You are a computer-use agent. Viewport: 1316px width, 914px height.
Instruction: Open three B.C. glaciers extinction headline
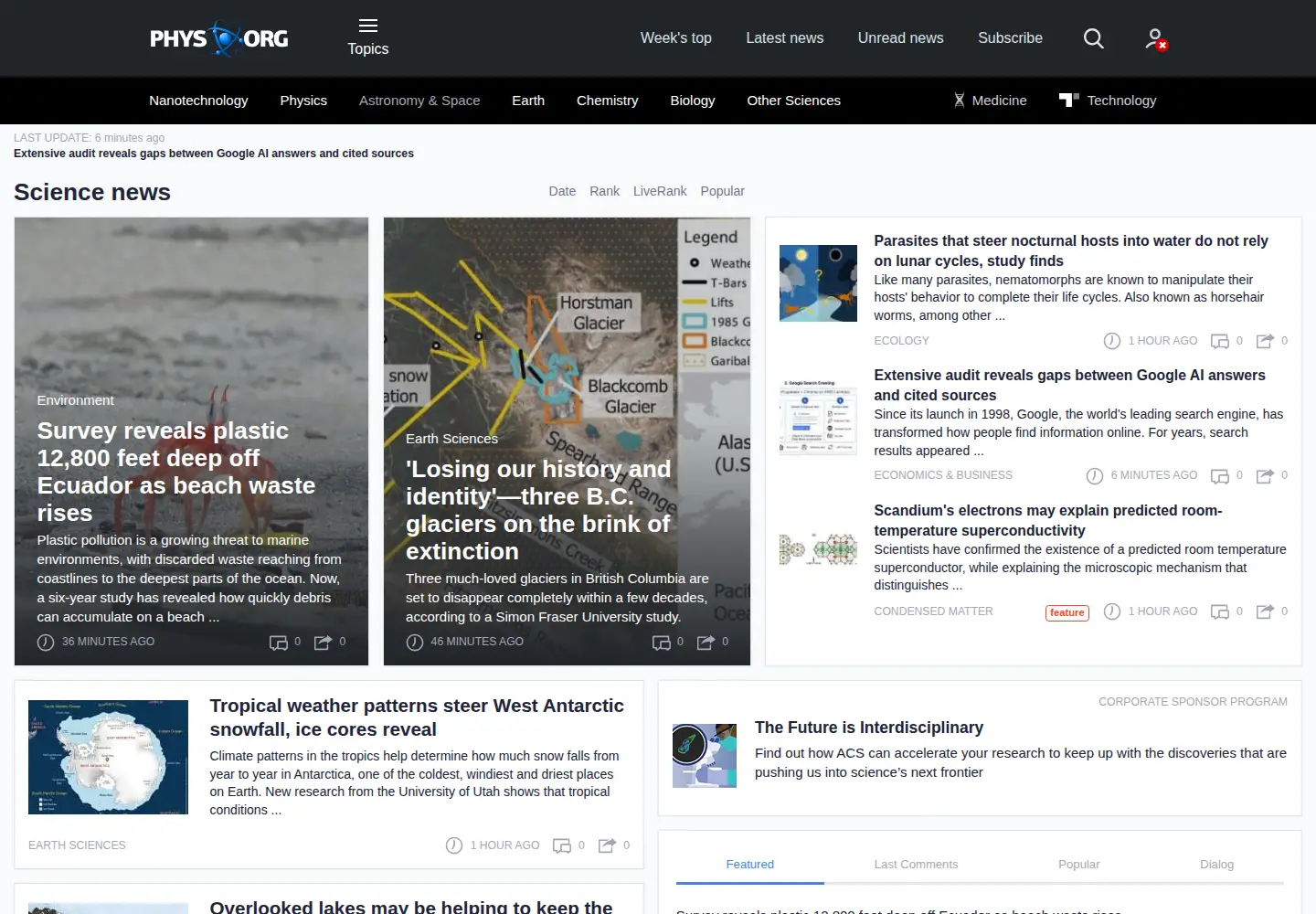pyautogui.click(x=538, y=510)
